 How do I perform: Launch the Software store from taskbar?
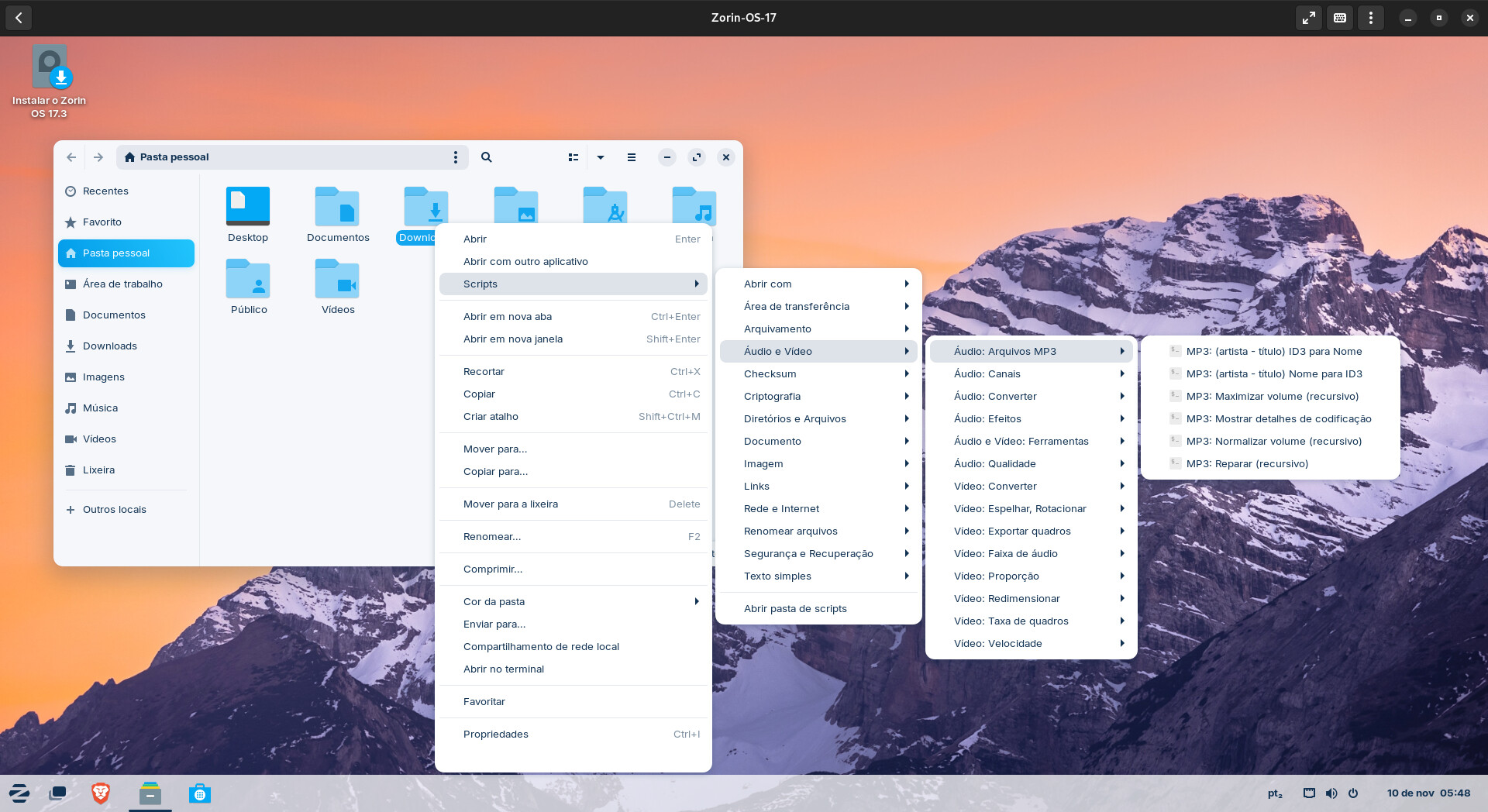[199, 793]
